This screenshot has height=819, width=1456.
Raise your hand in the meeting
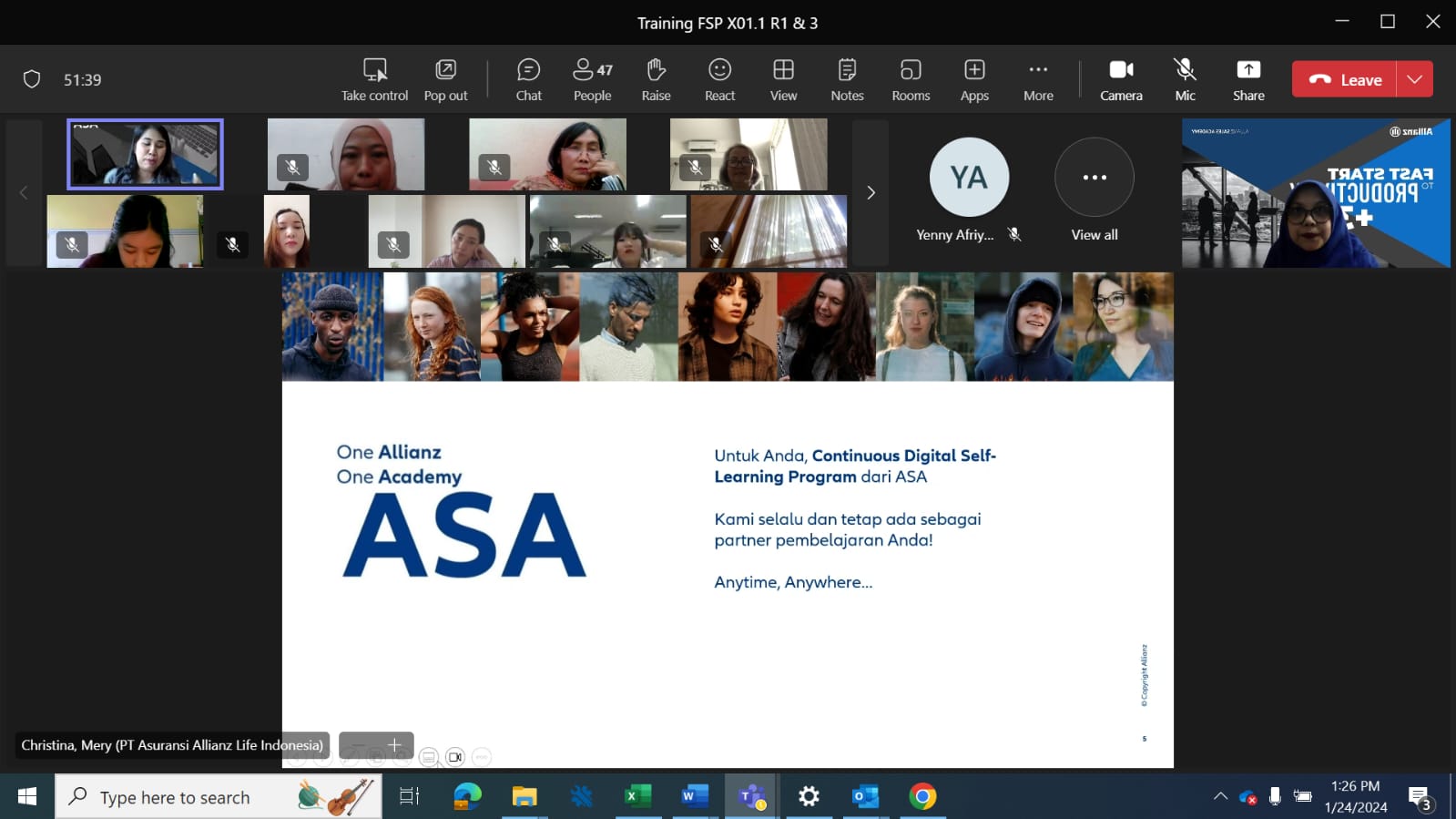tap(656, 80)
